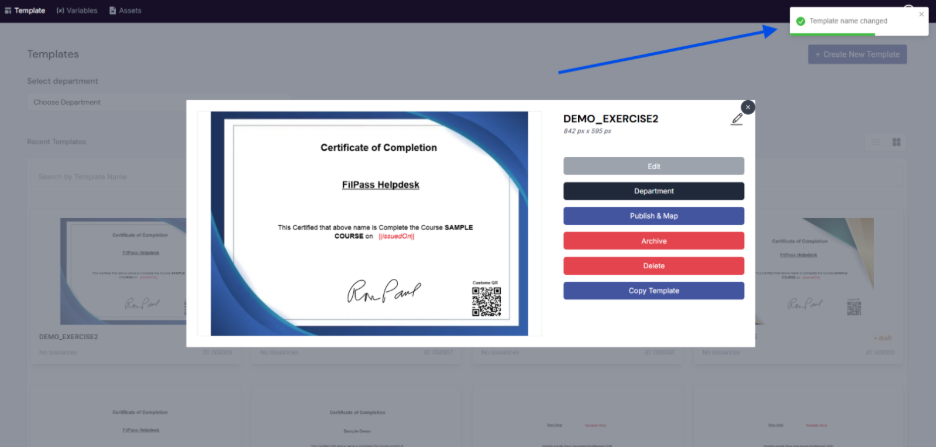
Task: Open the Template tab
Action: [x=24, y=10]
